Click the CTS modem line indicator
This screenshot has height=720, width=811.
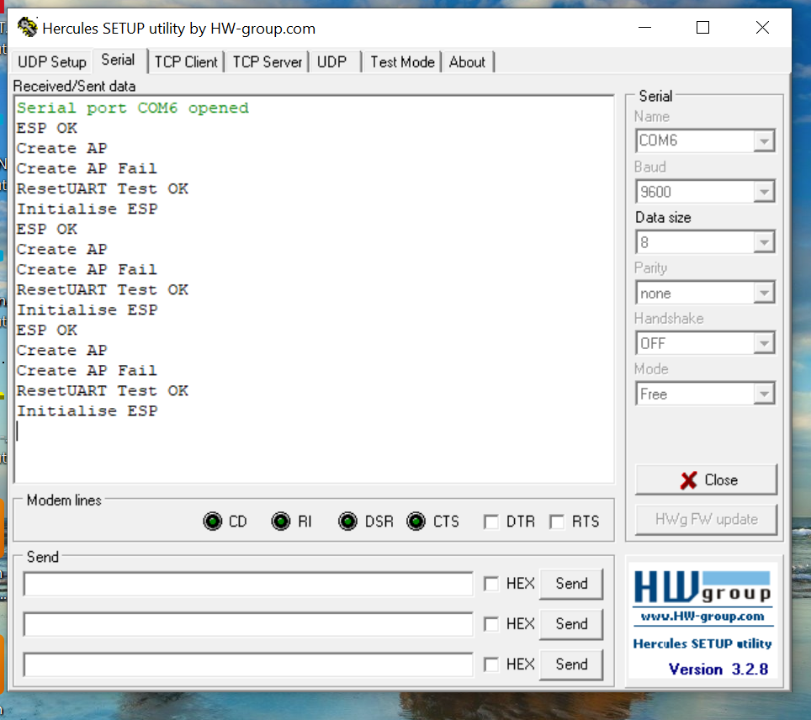pos(416,521)
